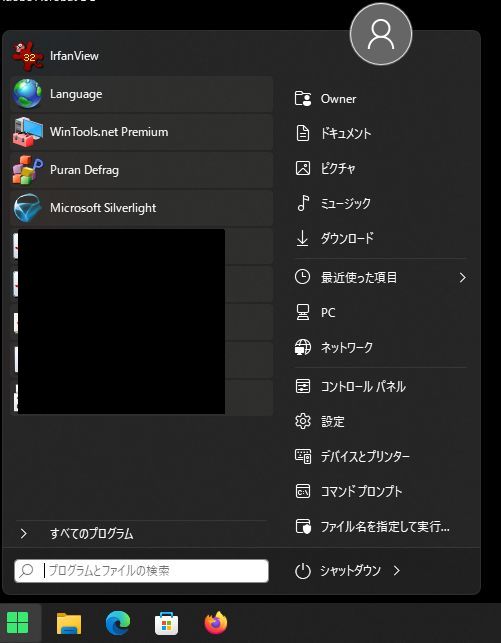Expand the 最近使った項目 submenu arrow
The width and height of the screenshot is (501, 643).
pyautogui.click(x=462, y=278)
